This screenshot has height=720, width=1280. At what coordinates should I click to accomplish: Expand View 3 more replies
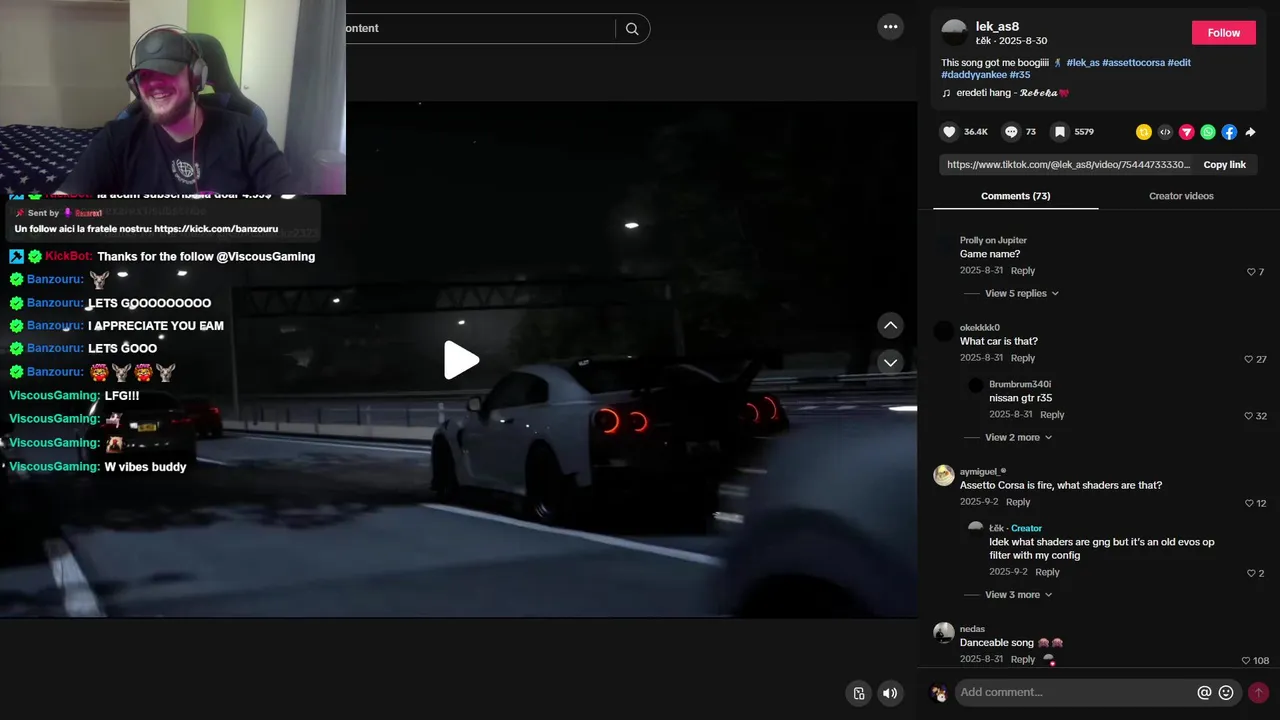point(1019,595)
